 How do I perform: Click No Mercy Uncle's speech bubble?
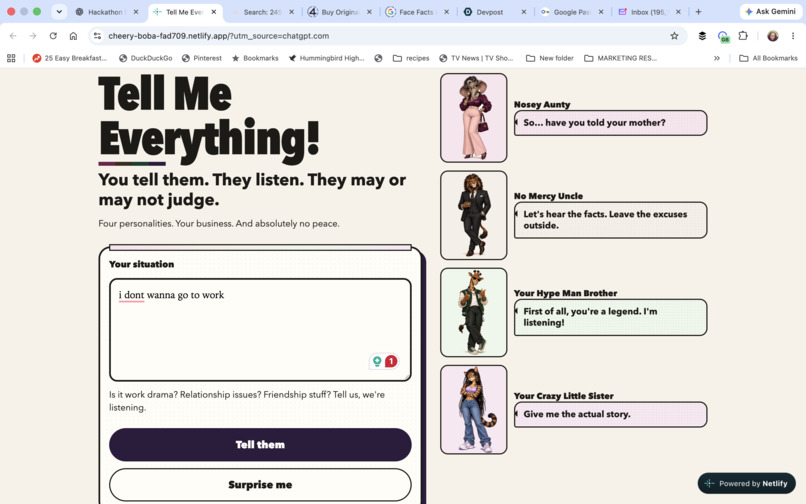[x=610, y=220]
